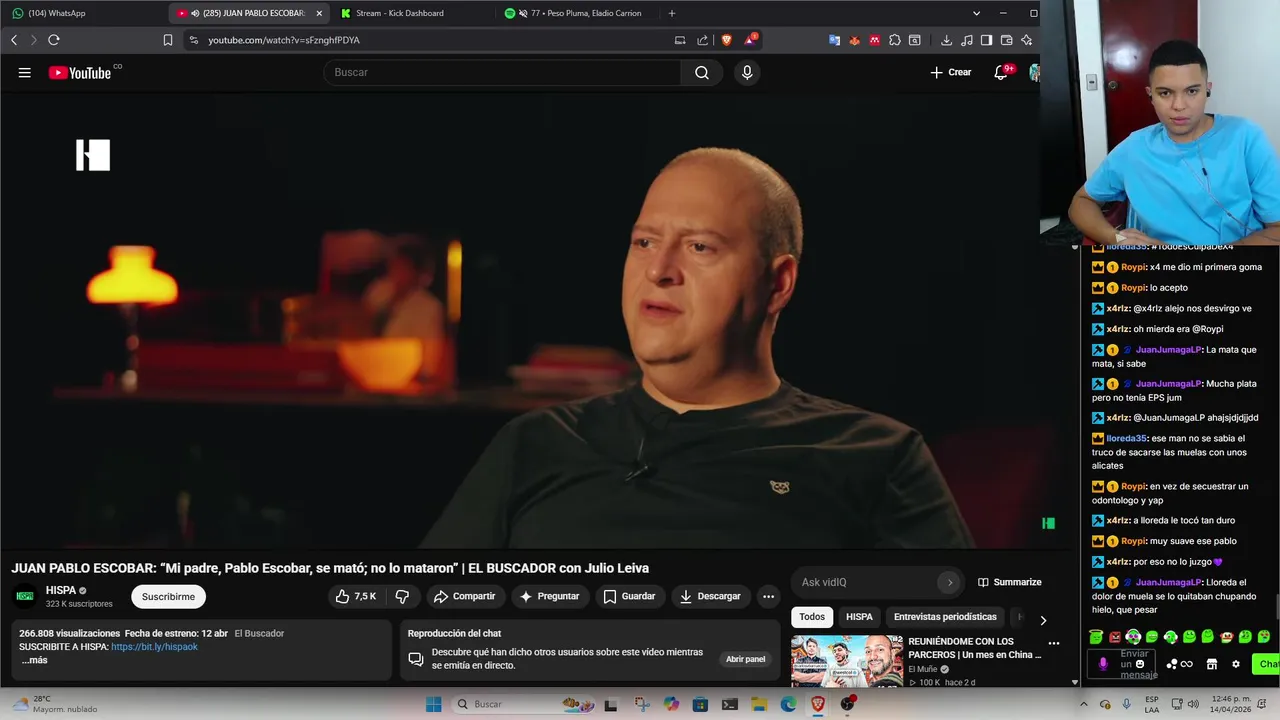
Task: Click the YouTube search magnifier button
Action: (x=702, y=72)
